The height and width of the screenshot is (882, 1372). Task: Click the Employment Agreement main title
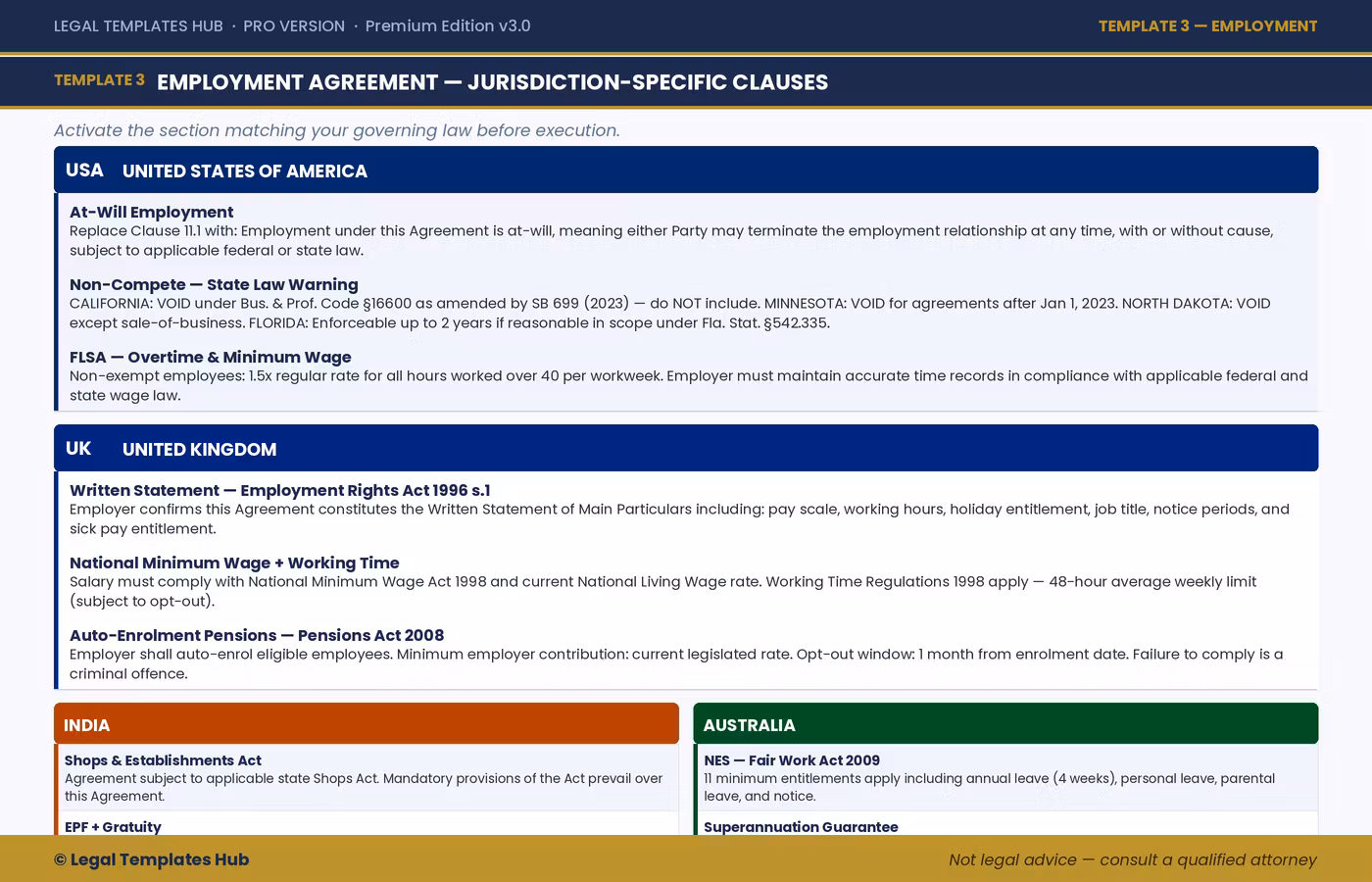492,82
